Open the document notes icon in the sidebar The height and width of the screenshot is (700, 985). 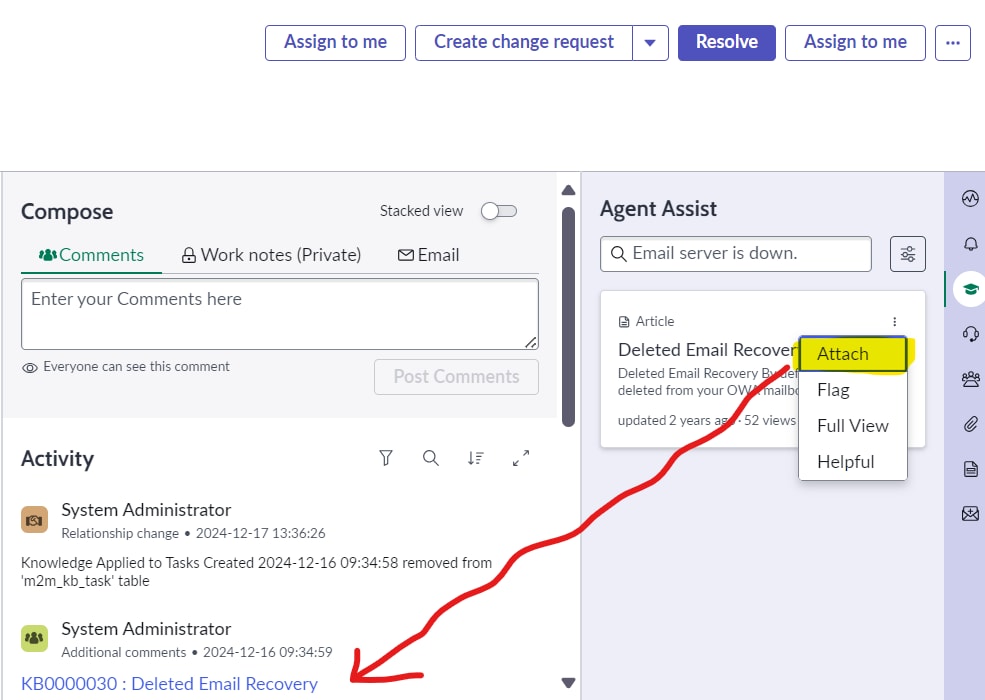[x=969, y=468]
